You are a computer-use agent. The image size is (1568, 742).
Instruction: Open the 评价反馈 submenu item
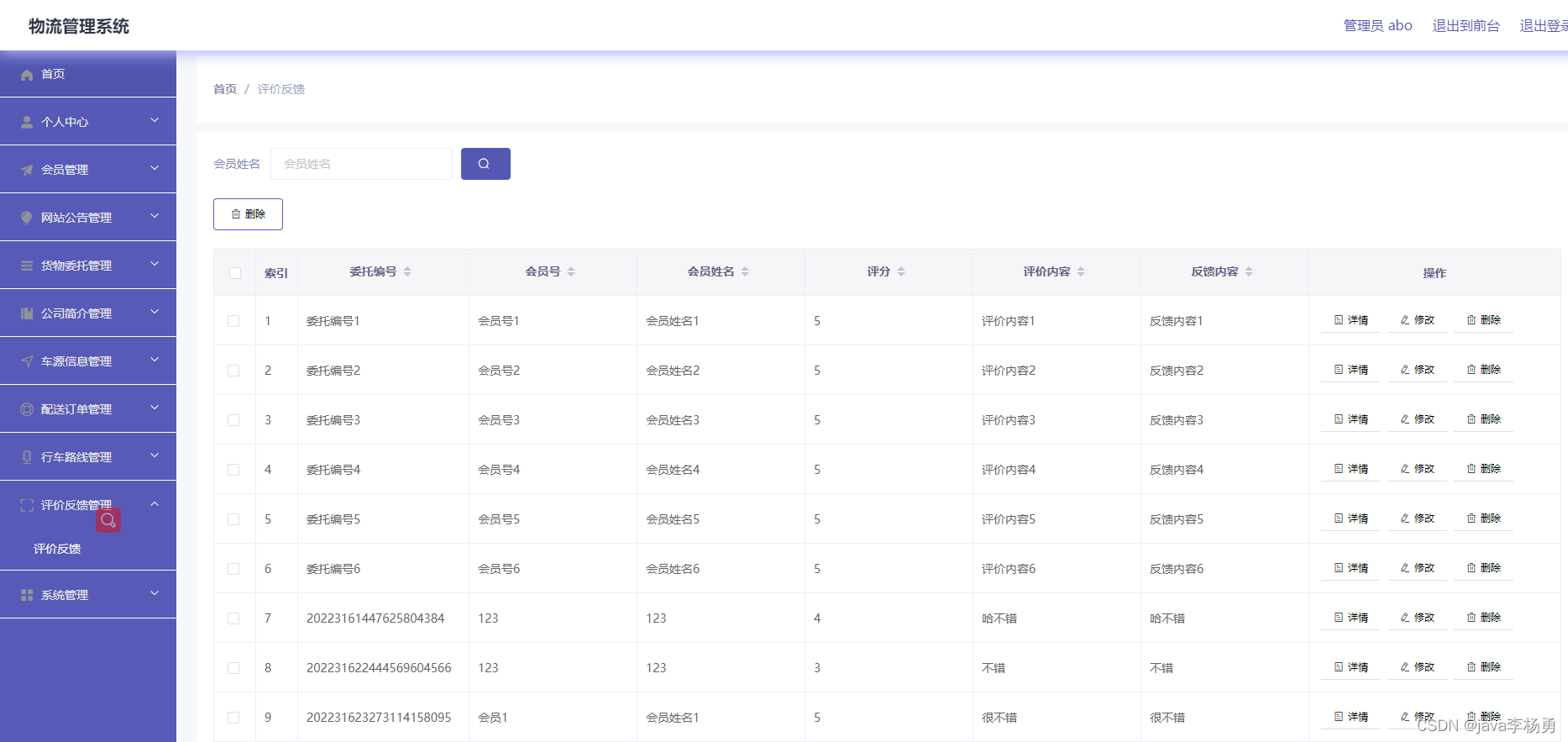[57, 550]
